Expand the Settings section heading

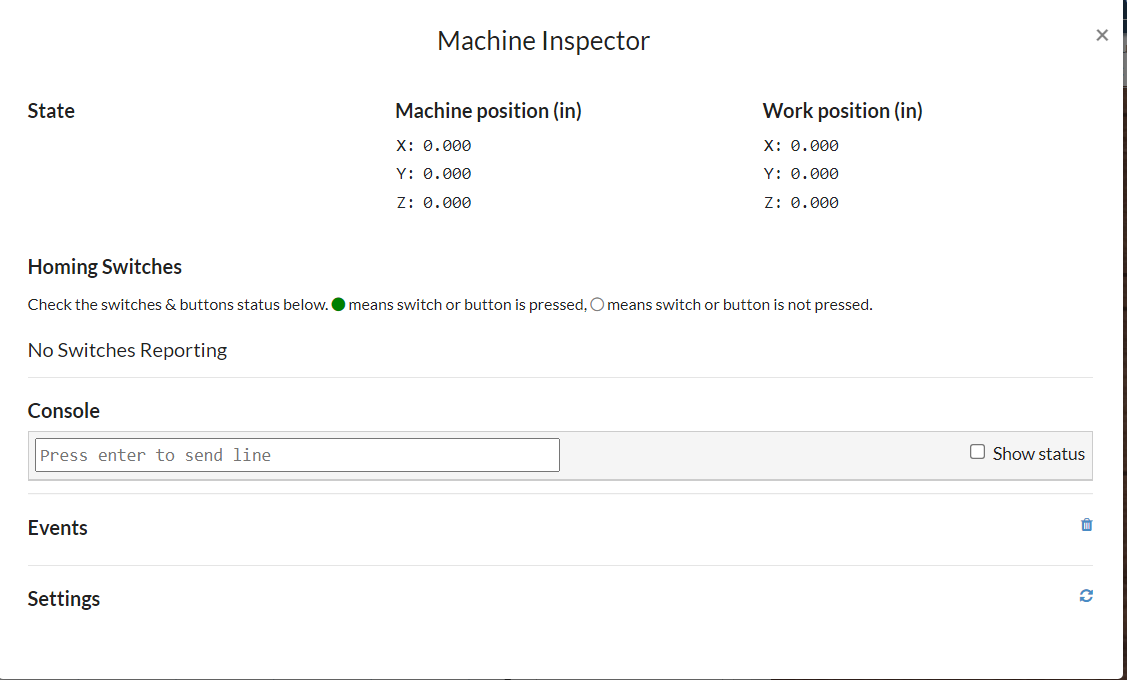click(64, 599)
